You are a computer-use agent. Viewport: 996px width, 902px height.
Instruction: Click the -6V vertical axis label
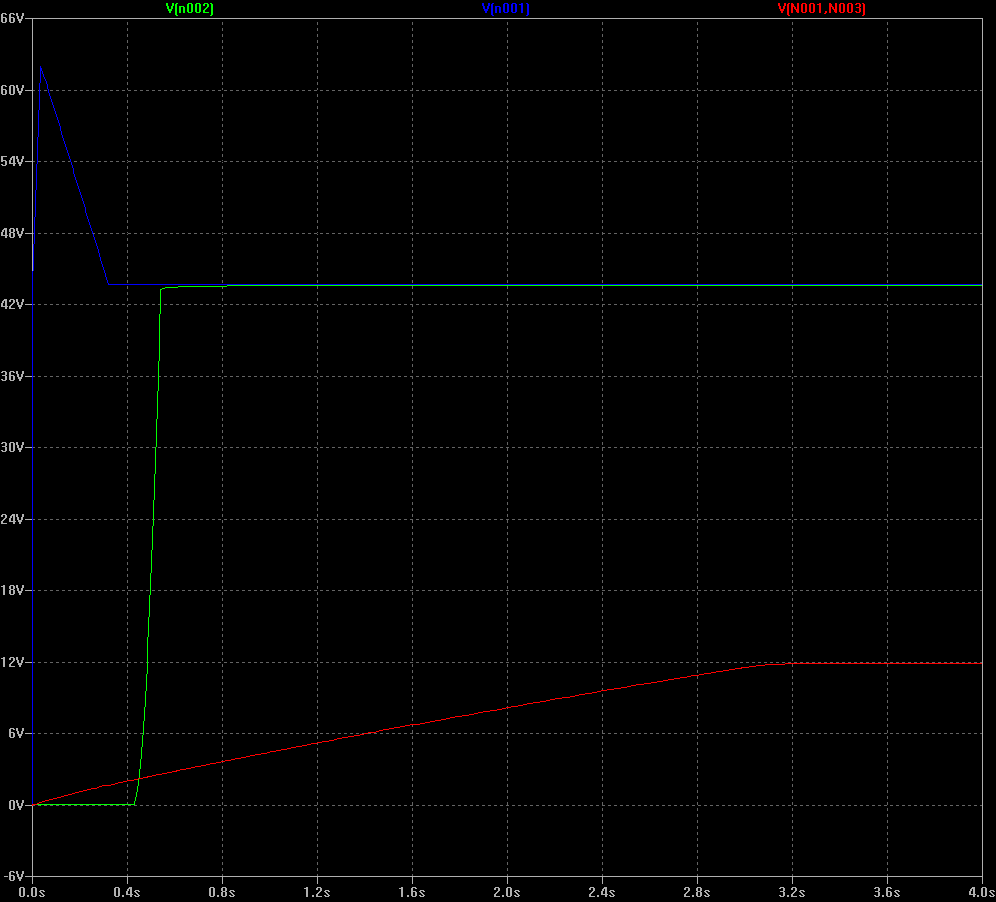click(13, 876)
